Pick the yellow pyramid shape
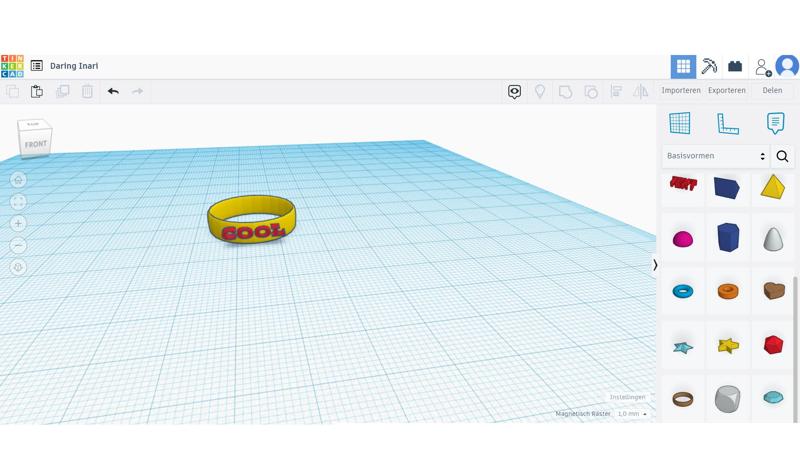The width and height of the screenshot is (800, 450). (772, 186)
